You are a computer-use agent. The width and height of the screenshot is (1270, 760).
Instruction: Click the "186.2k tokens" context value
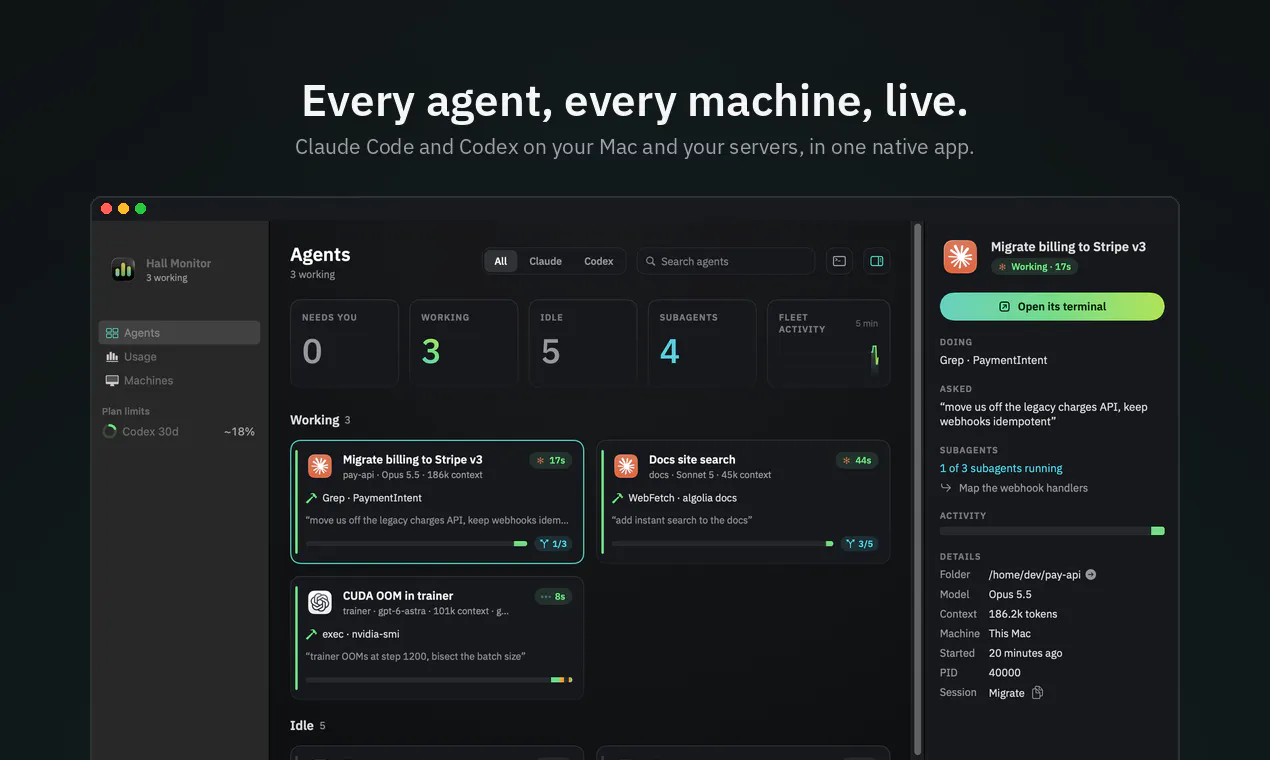click(x=1023, y=614)
